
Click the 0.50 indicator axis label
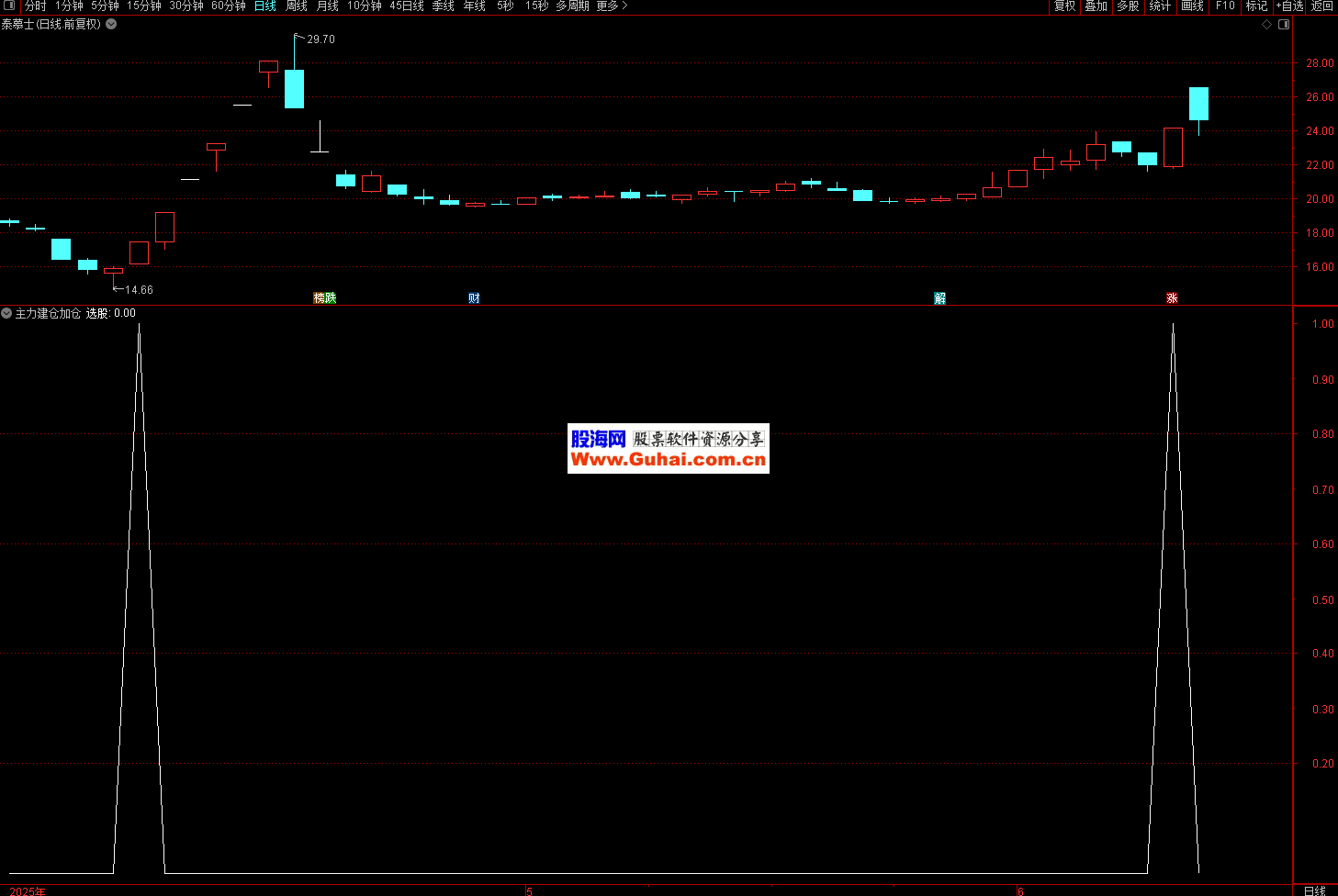pyautogui.click(x=1322, y=600)
